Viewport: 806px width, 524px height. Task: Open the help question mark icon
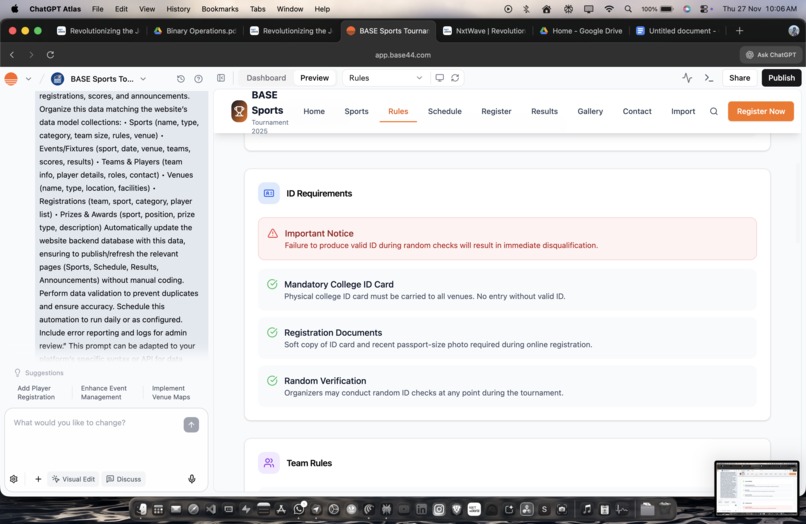(x=198, y=79)
